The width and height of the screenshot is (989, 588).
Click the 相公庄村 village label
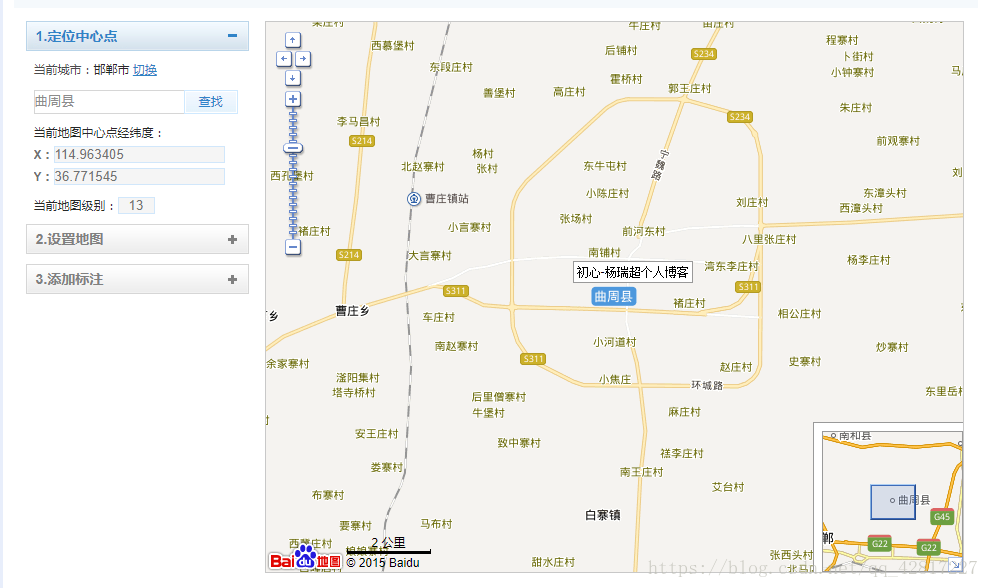pos(799,314)
